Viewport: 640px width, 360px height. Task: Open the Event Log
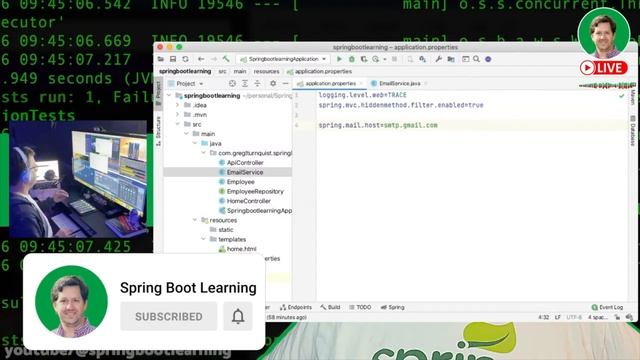click(607, 307)
